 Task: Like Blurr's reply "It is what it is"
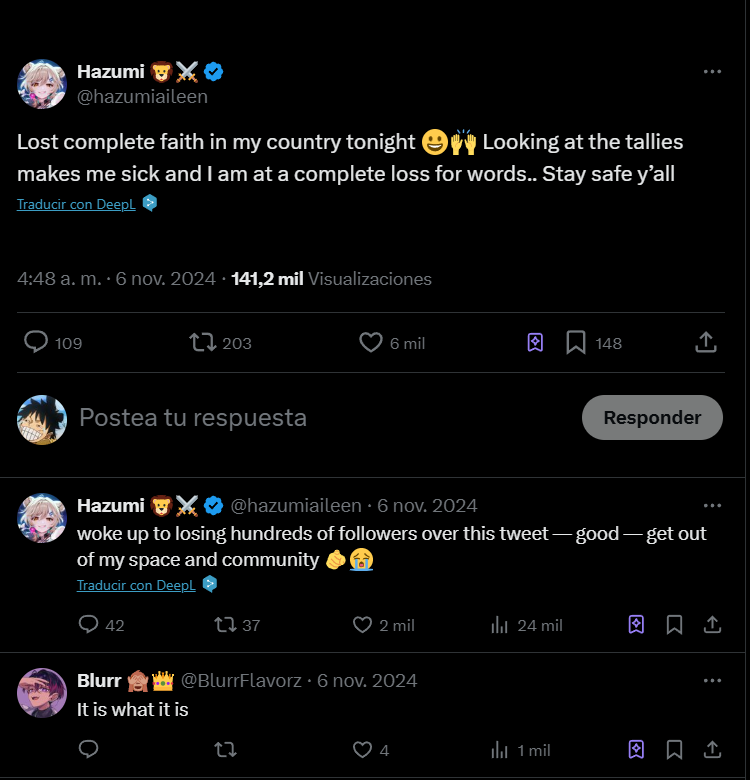(x=363, y=750)
